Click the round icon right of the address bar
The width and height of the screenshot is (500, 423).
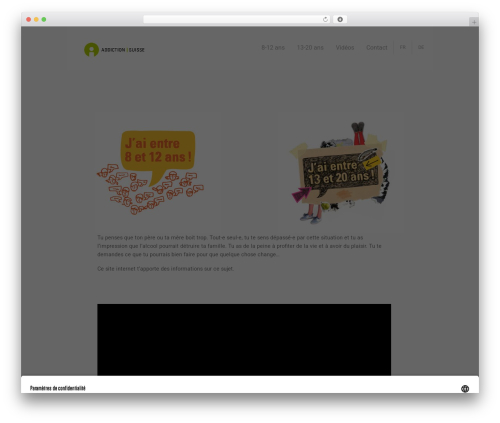[340, 19]
